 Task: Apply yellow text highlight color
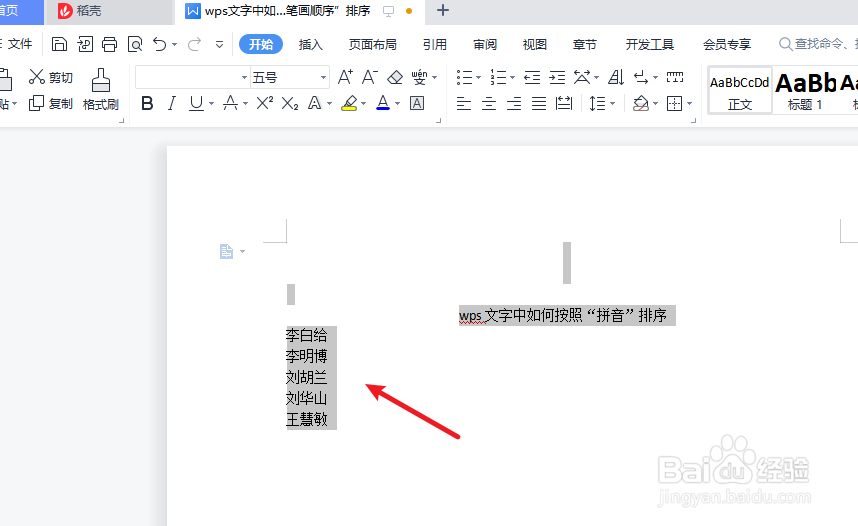pos(349,103)
